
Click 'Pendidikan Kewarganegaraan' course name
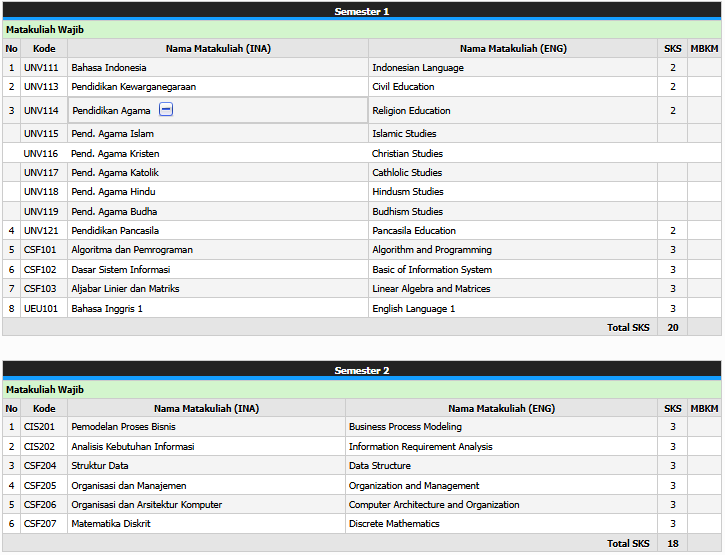tap(134, 86)
